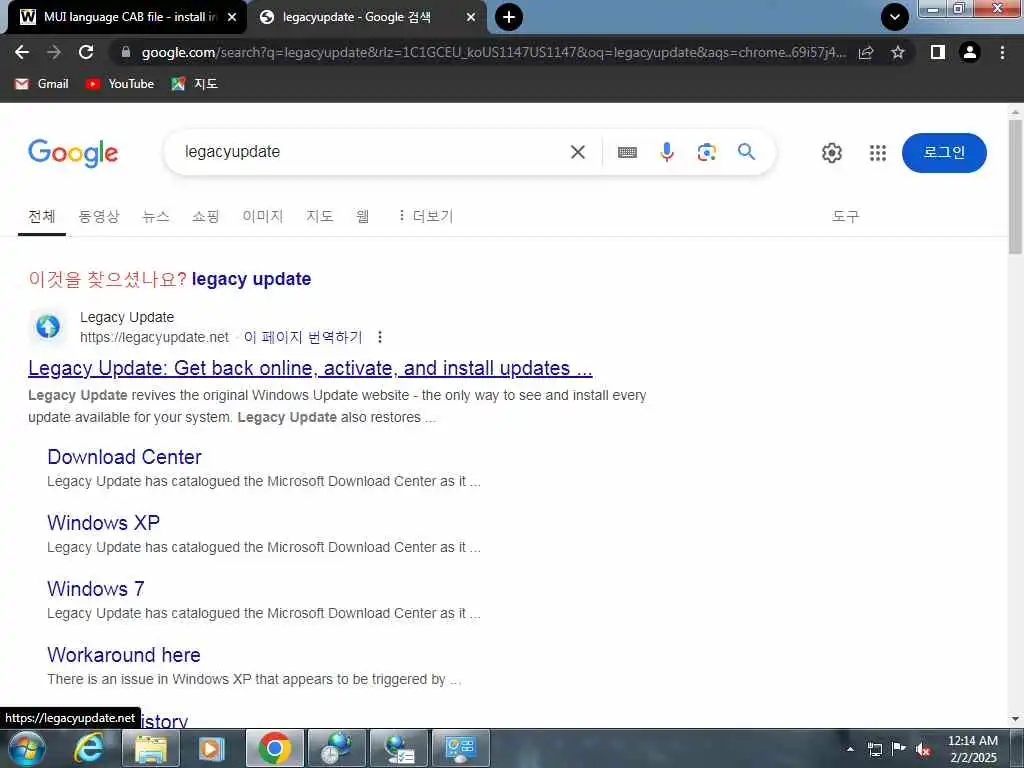Open the Google apps grid
This screenshot has height=768, width=1024.
[878, 153]
